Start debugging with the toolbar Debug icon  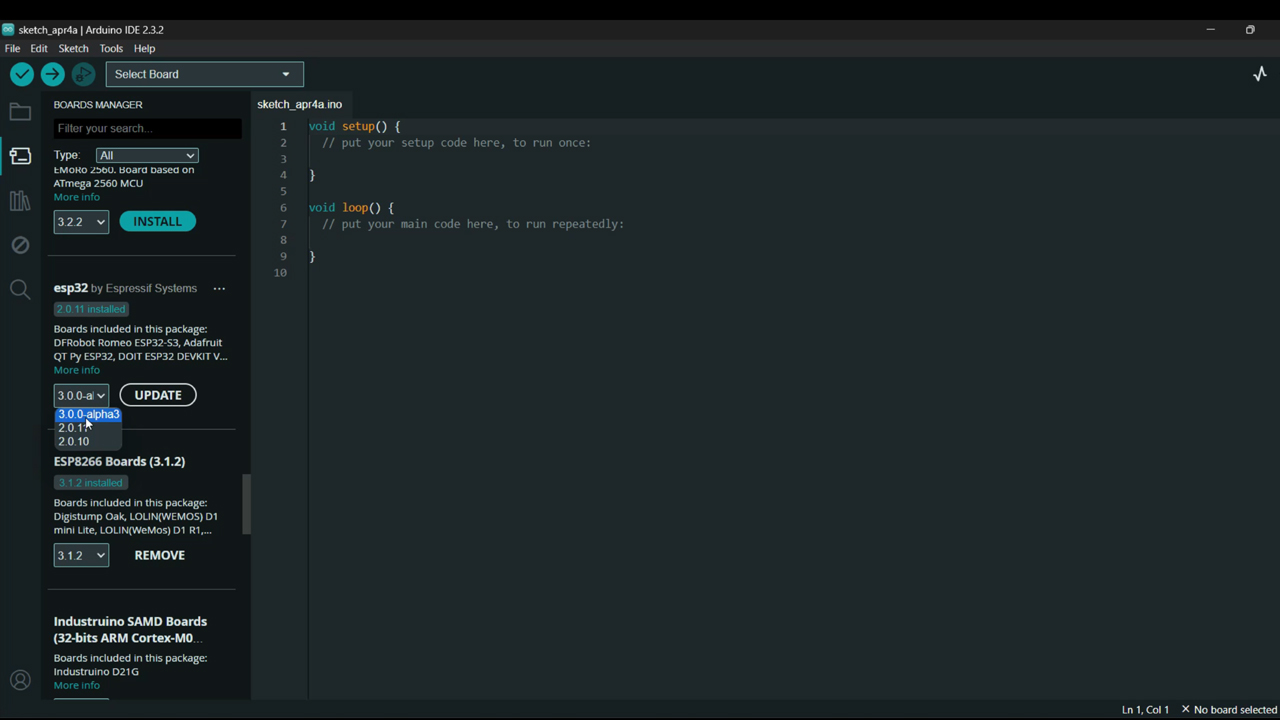tap(84, 74)
